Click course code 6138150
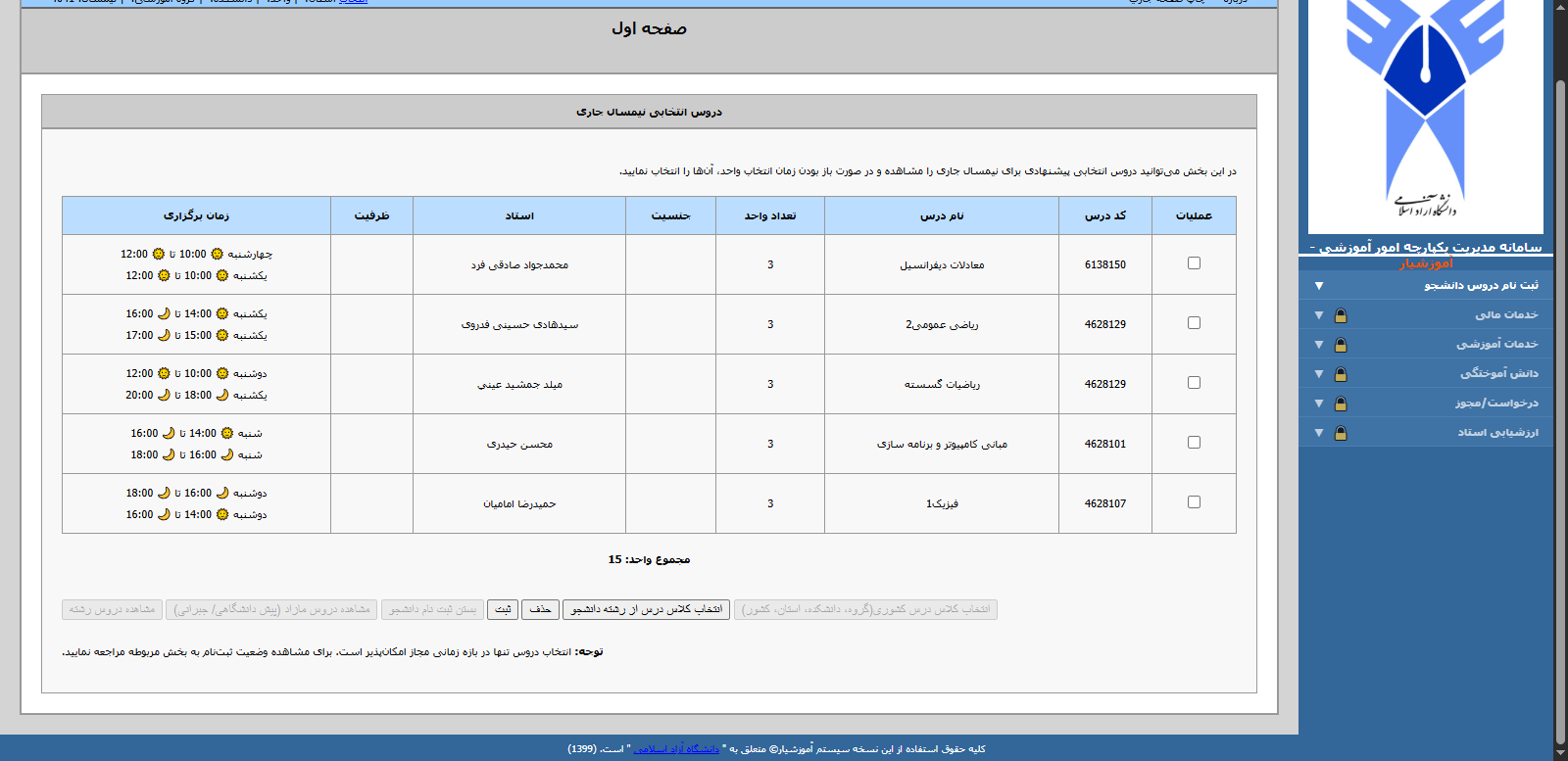1568x761 pixels. coord(1105,264)
